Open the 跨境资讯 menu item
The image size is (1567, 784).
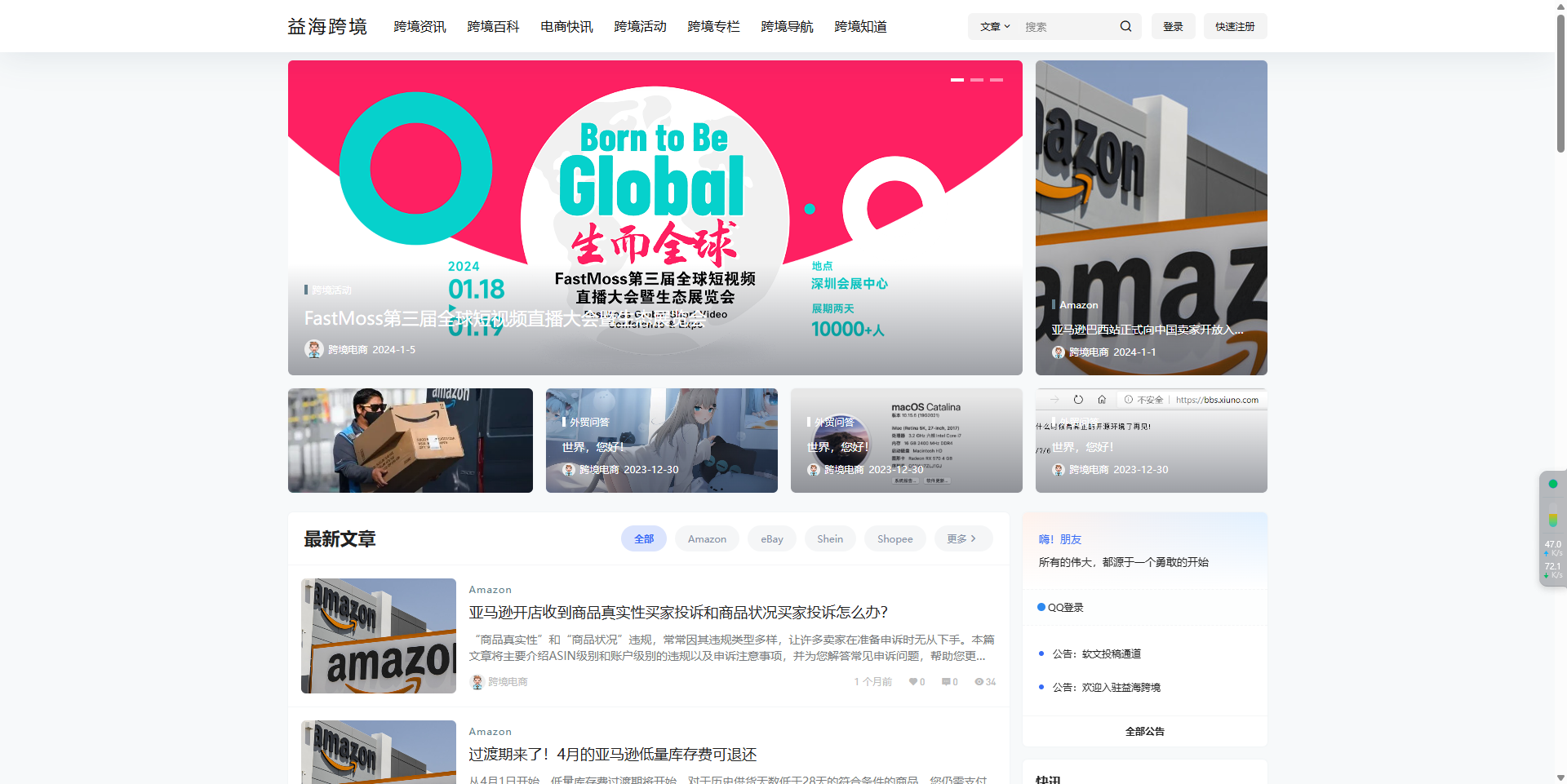(x=419, y=26)
